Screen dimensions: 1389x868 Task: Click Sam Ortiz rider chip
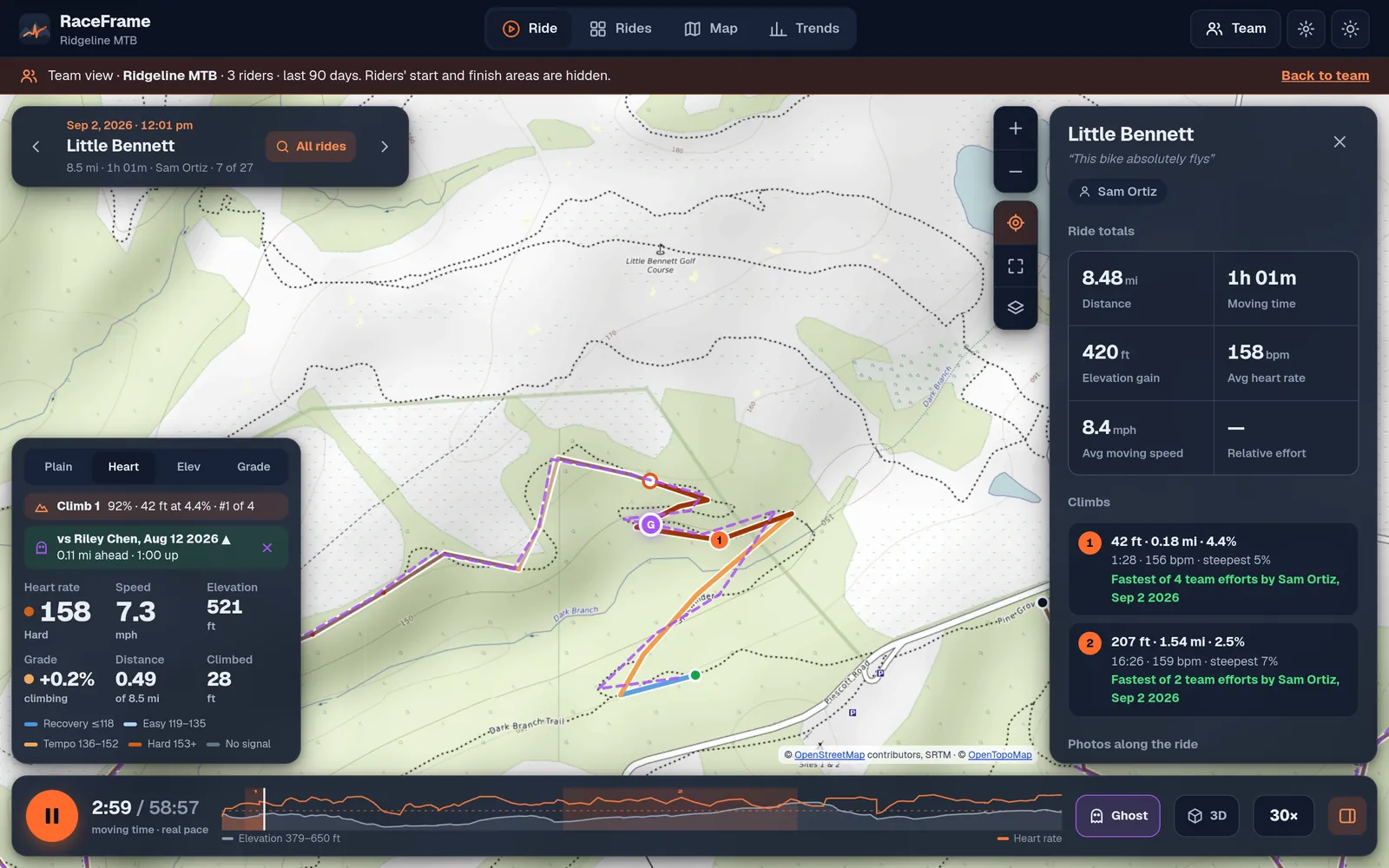(1117, 192)
